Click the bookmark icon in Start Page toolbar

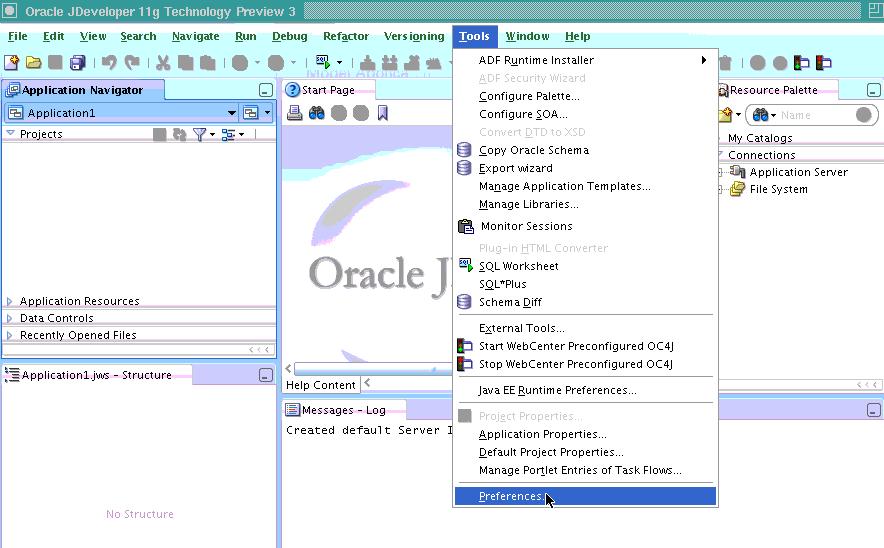[383, 113]
